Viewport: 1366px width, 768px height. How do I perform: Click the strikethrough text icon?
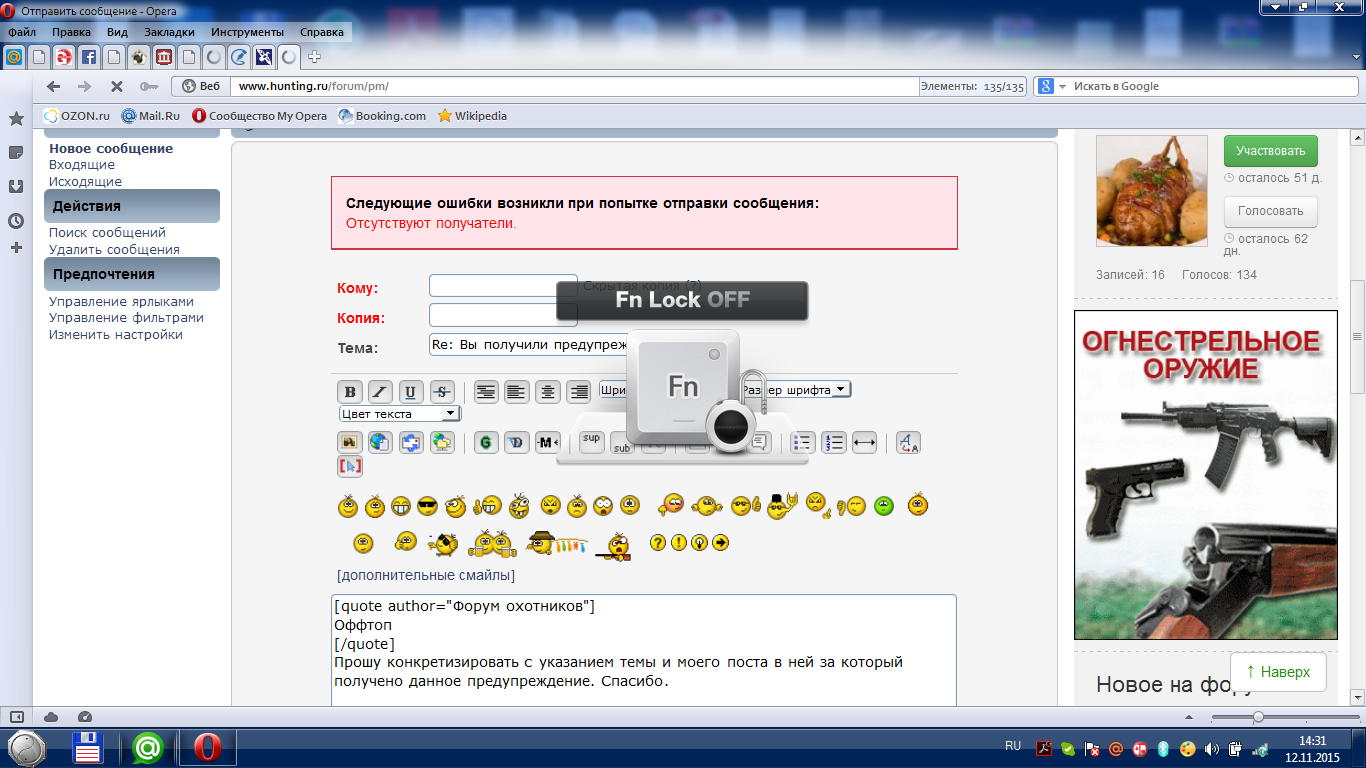[x=442, y=392]
